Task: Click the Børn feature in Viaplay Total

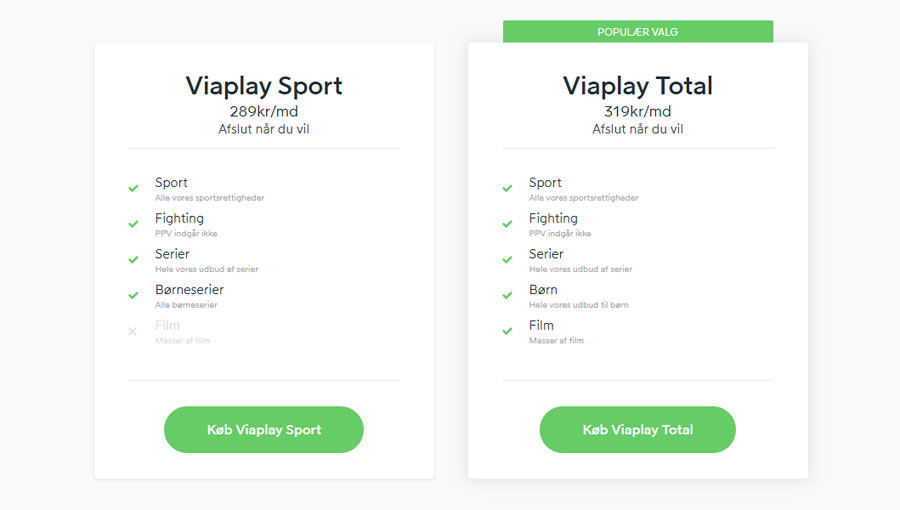Action: (543, 290)
